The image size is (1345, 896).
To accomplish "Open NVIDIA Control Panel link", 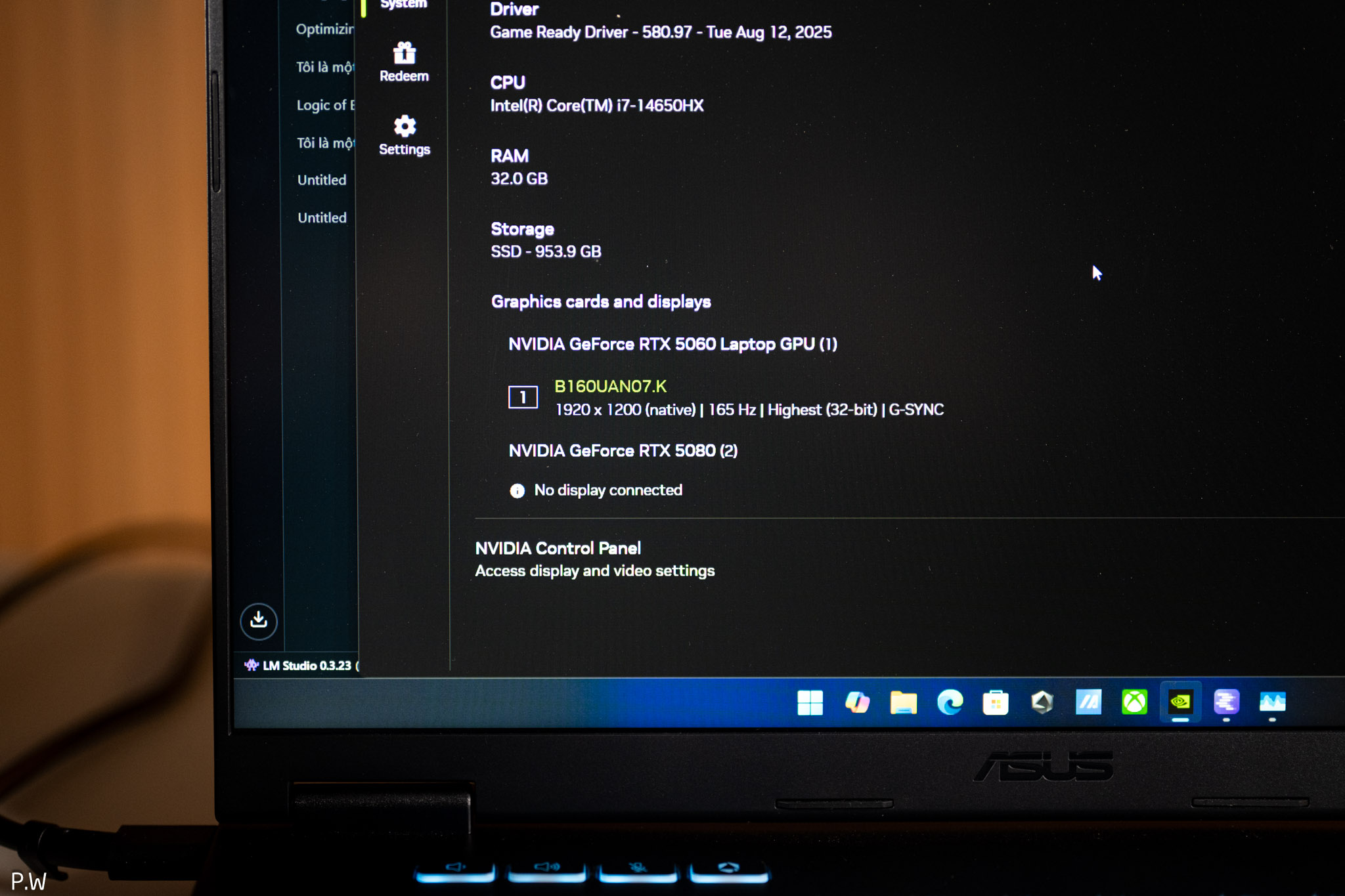I will point(558,548).
